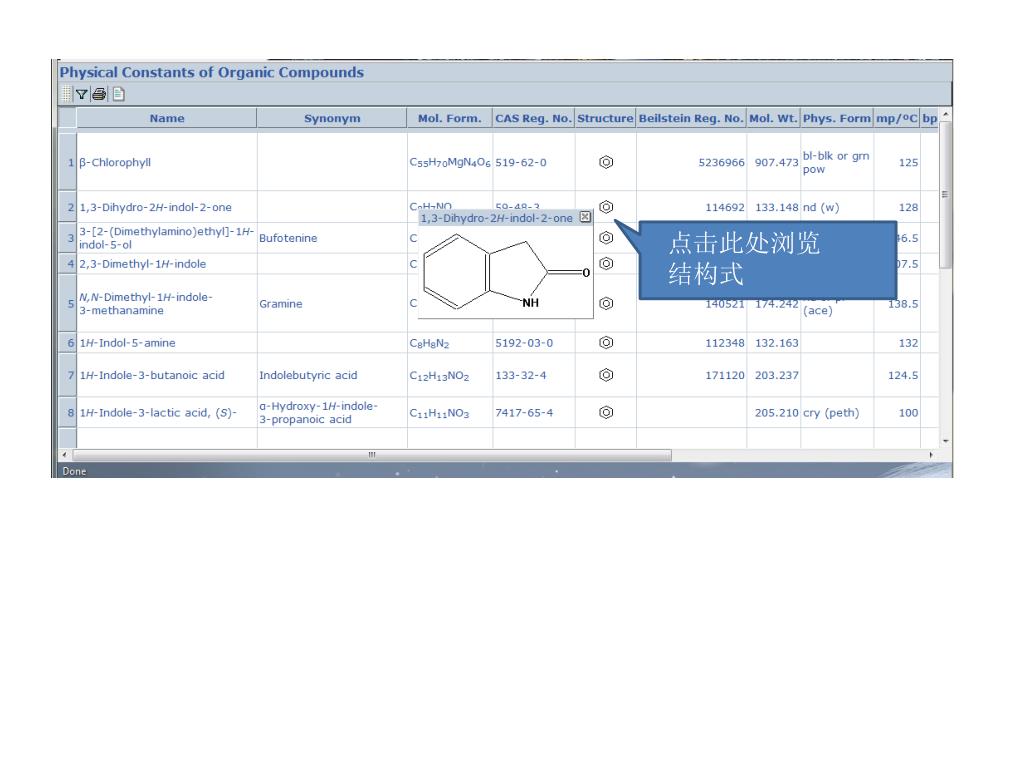Show structure icon for β-Chlorophyll row

tap(606, 162)
